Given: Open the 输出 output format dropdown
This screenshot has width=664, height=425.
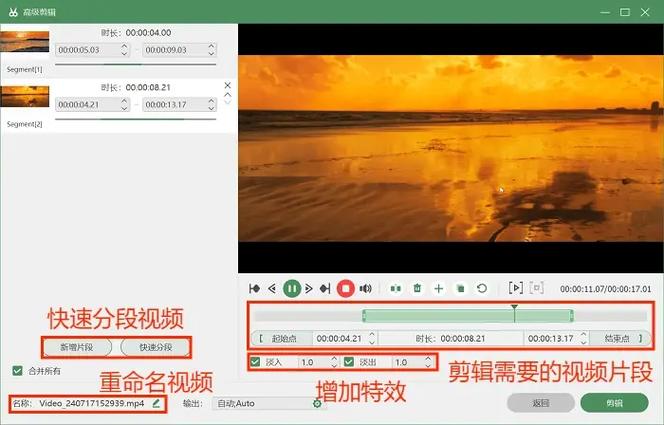Looking at the screenshot, I should pos(264,403).
